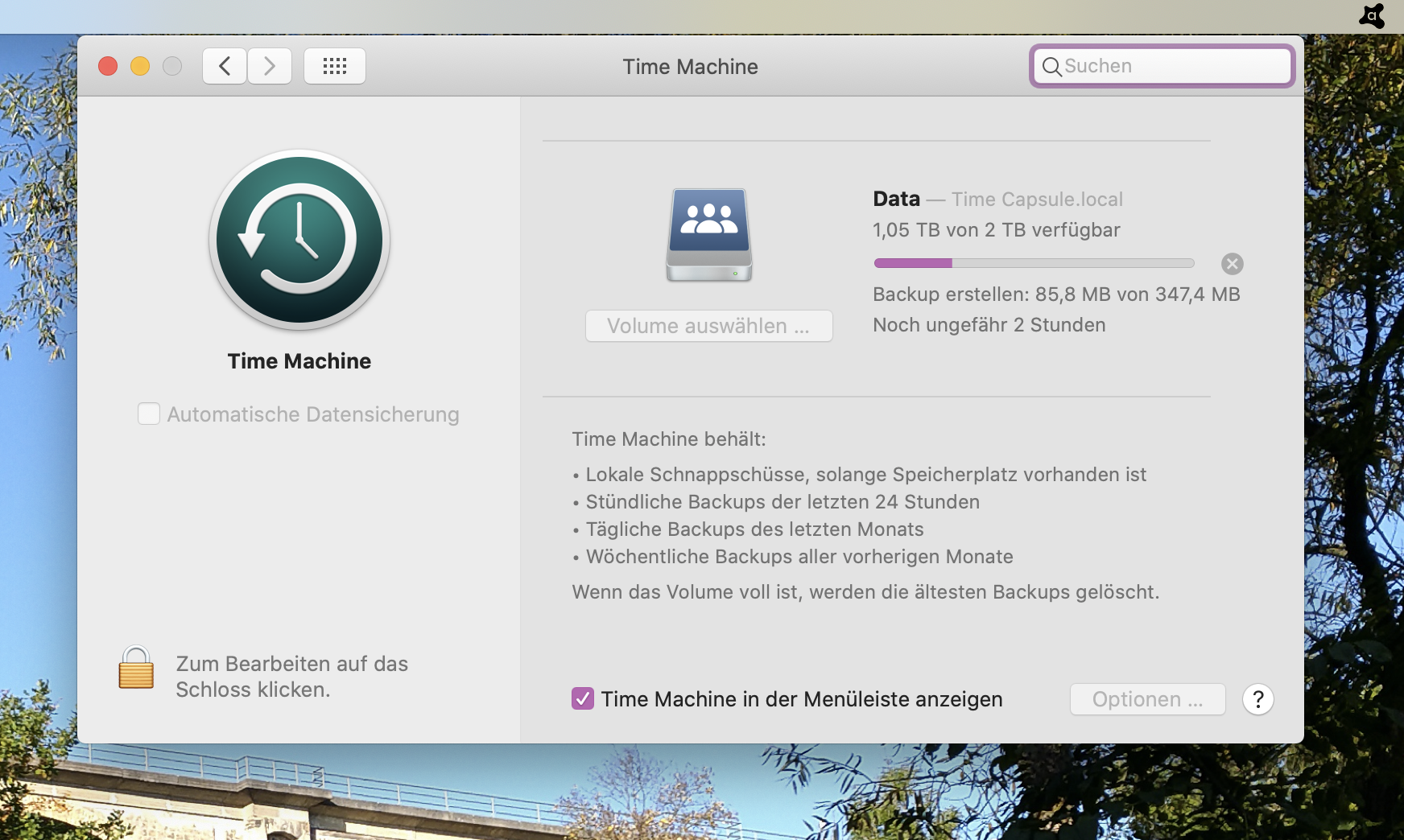Viewport: 1404px width, 840px height.
Task: Click the large Time Machine clock icon
Action: click(299, 240)
